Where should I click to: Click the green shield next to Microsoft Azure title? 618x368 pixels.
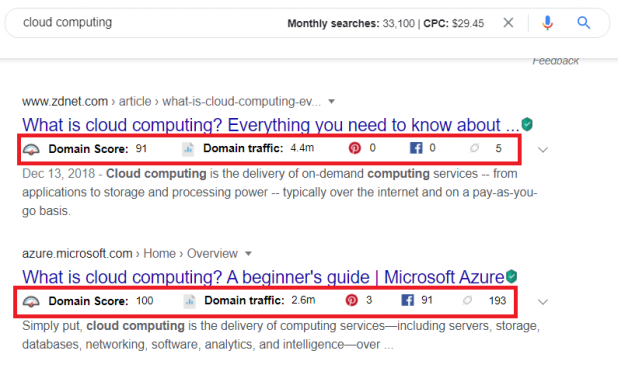[511, 276]
